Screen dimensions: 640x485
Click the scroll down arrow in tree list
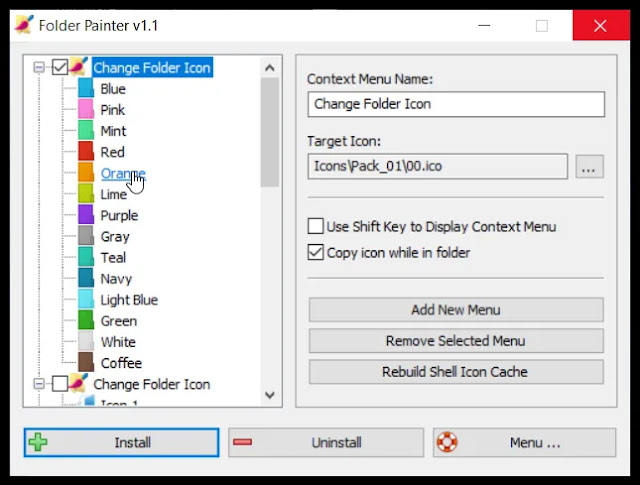pyautogui.click(x=269, y=395)
